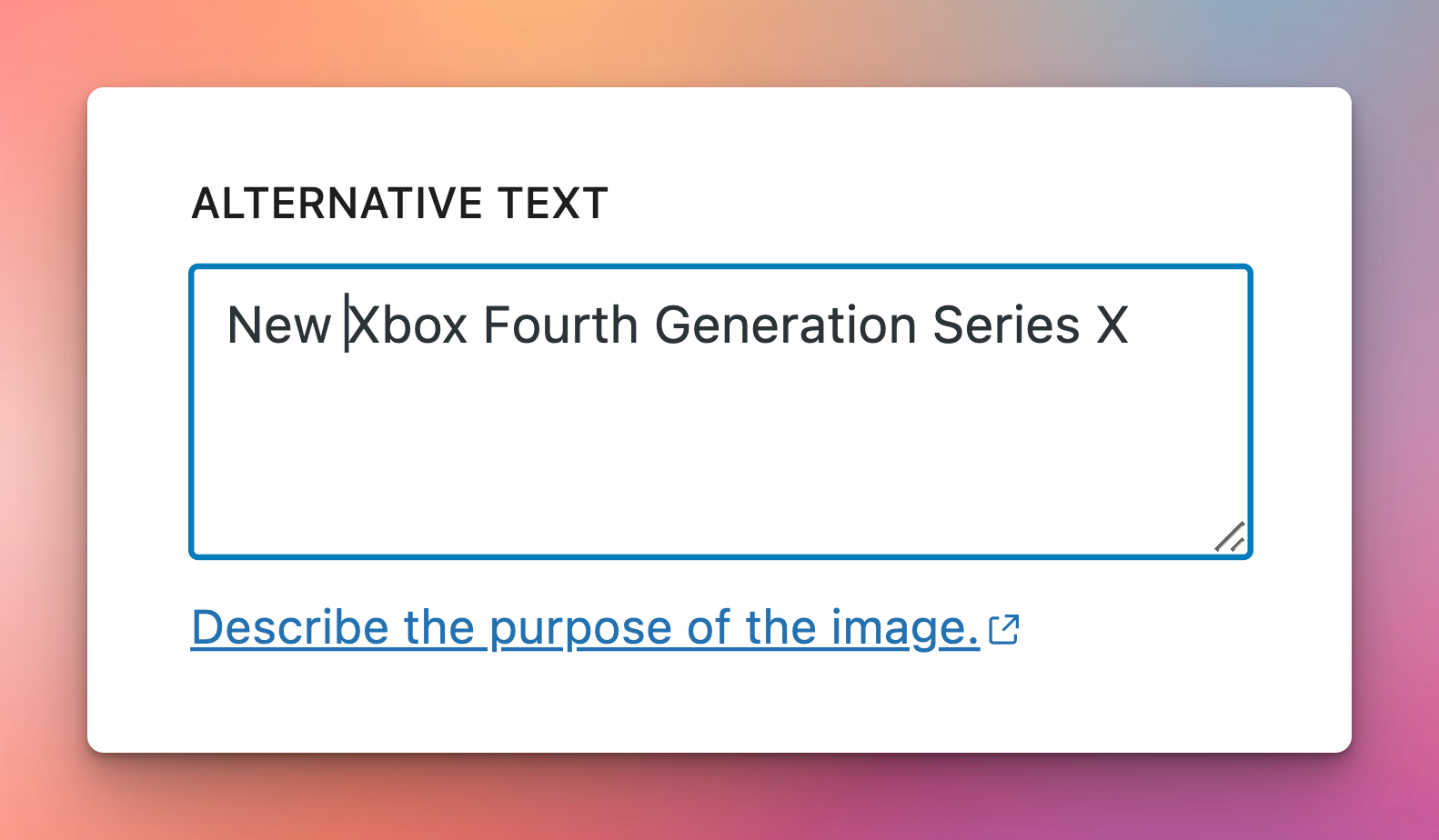Image resolution: width=1439 pixels, height=840 pixels.
Task: Place cursor on the word Xbox
Action: pos(408,325)
